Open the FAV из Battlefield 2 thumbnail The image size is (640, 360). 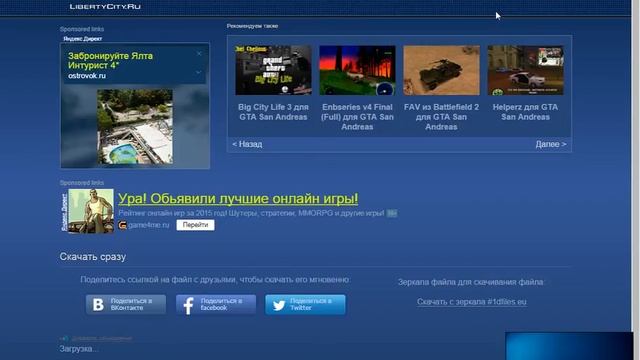point(441,70)
